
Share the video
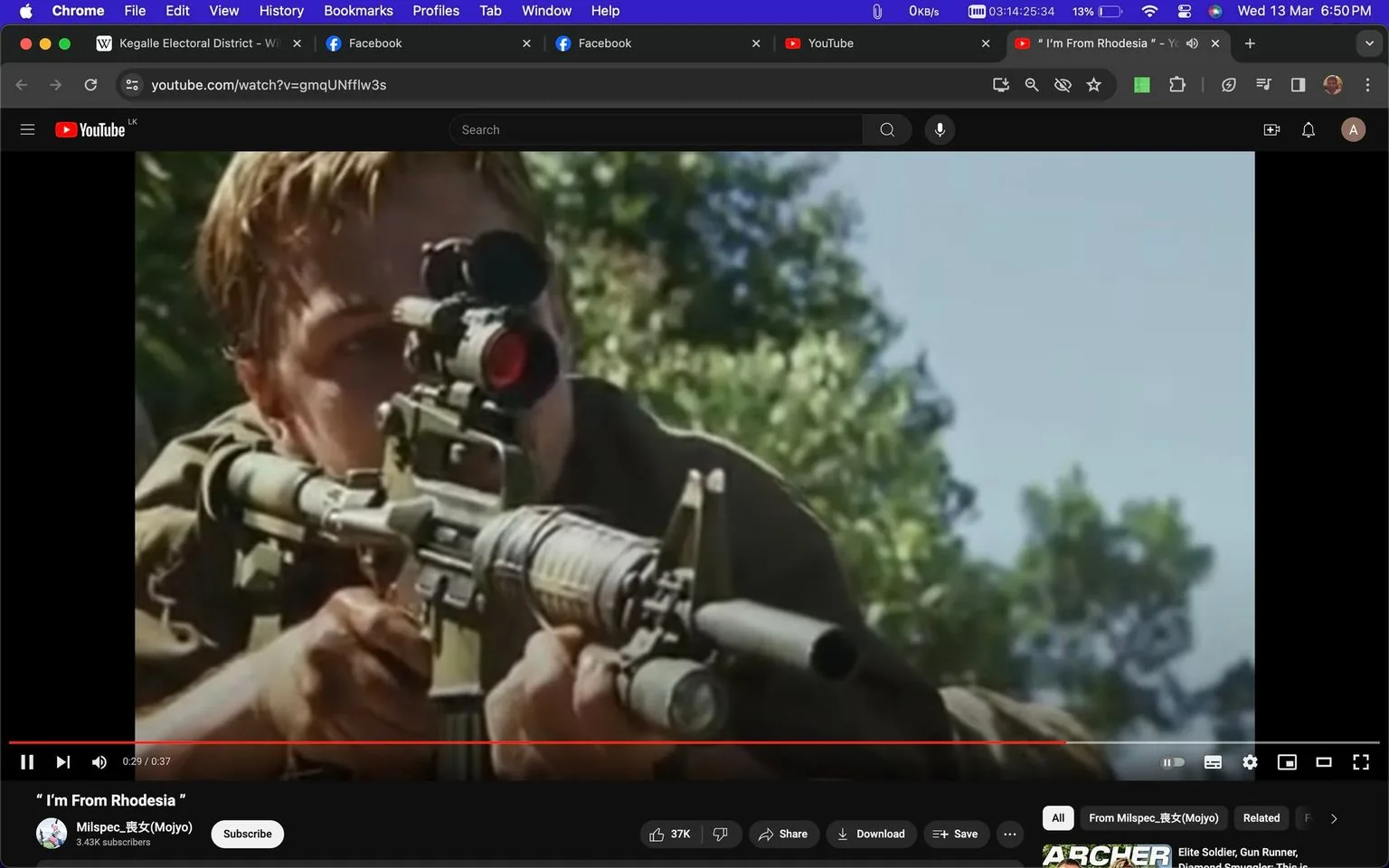783,834
